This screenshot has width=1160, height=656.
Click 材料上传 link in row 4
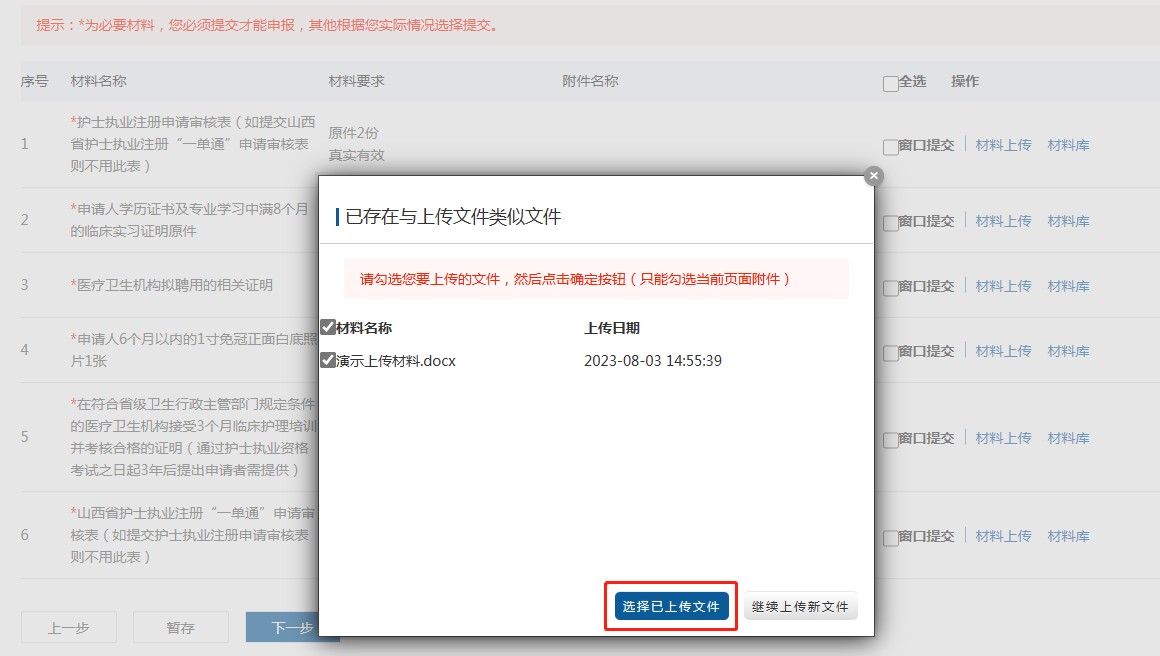[x=1003, y=351]
